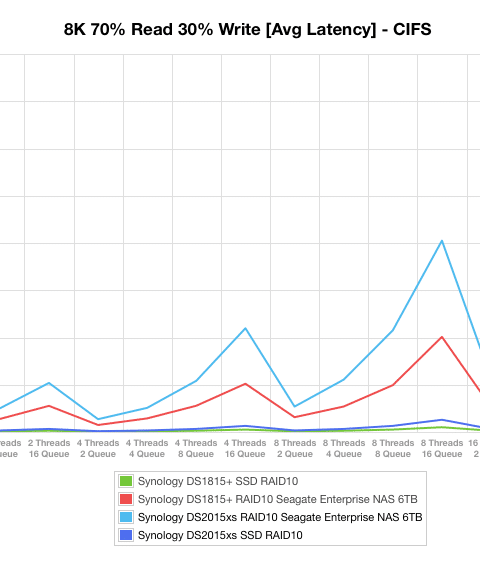480x575 pixels.
Task: Click axis label '8 Threads 4 Queue'
Action: pos(344,448)
